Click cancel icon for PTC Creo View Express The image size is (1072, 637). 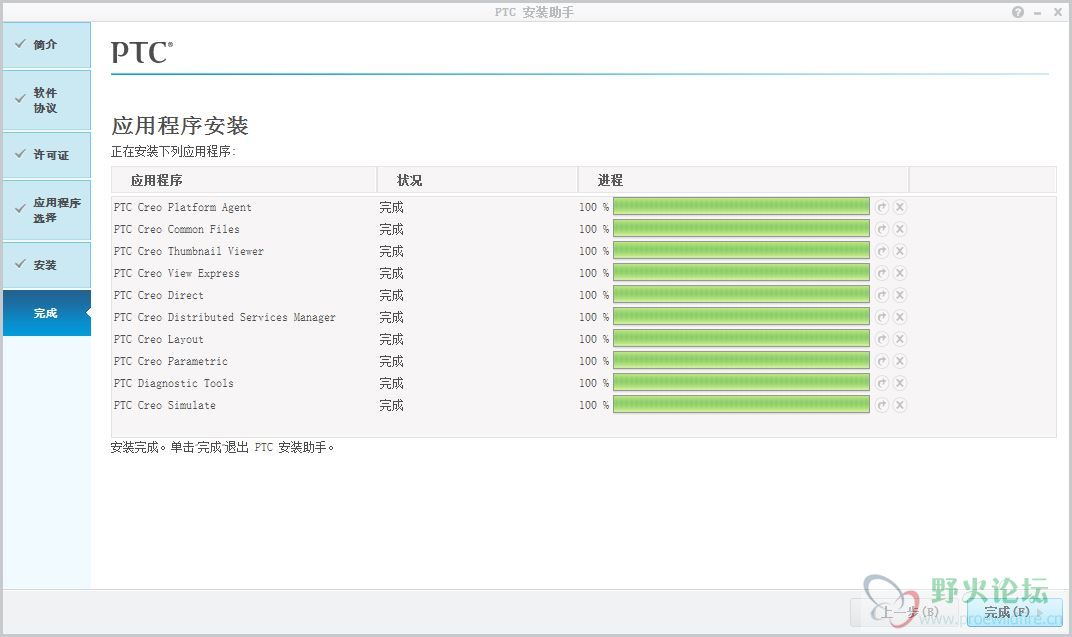(x=900, y=273)
